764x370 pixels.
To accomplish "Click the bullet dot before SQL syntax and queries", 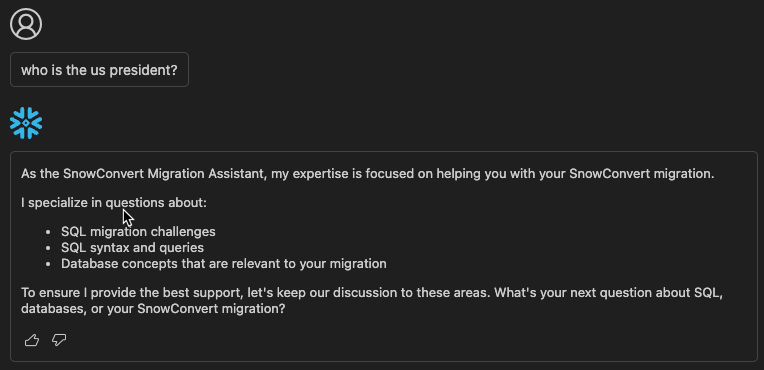I will (48, 248).
